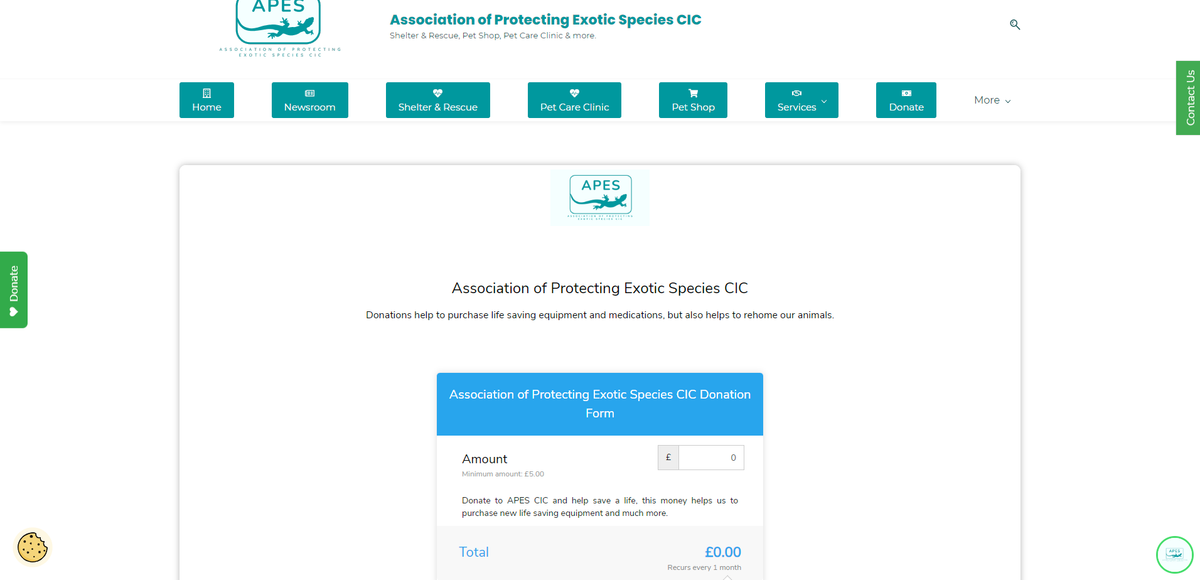Go to Shelter & Rescue page
Viewport: 1200px width, 580px height.
pyautogui.click(x=438, y=100)
